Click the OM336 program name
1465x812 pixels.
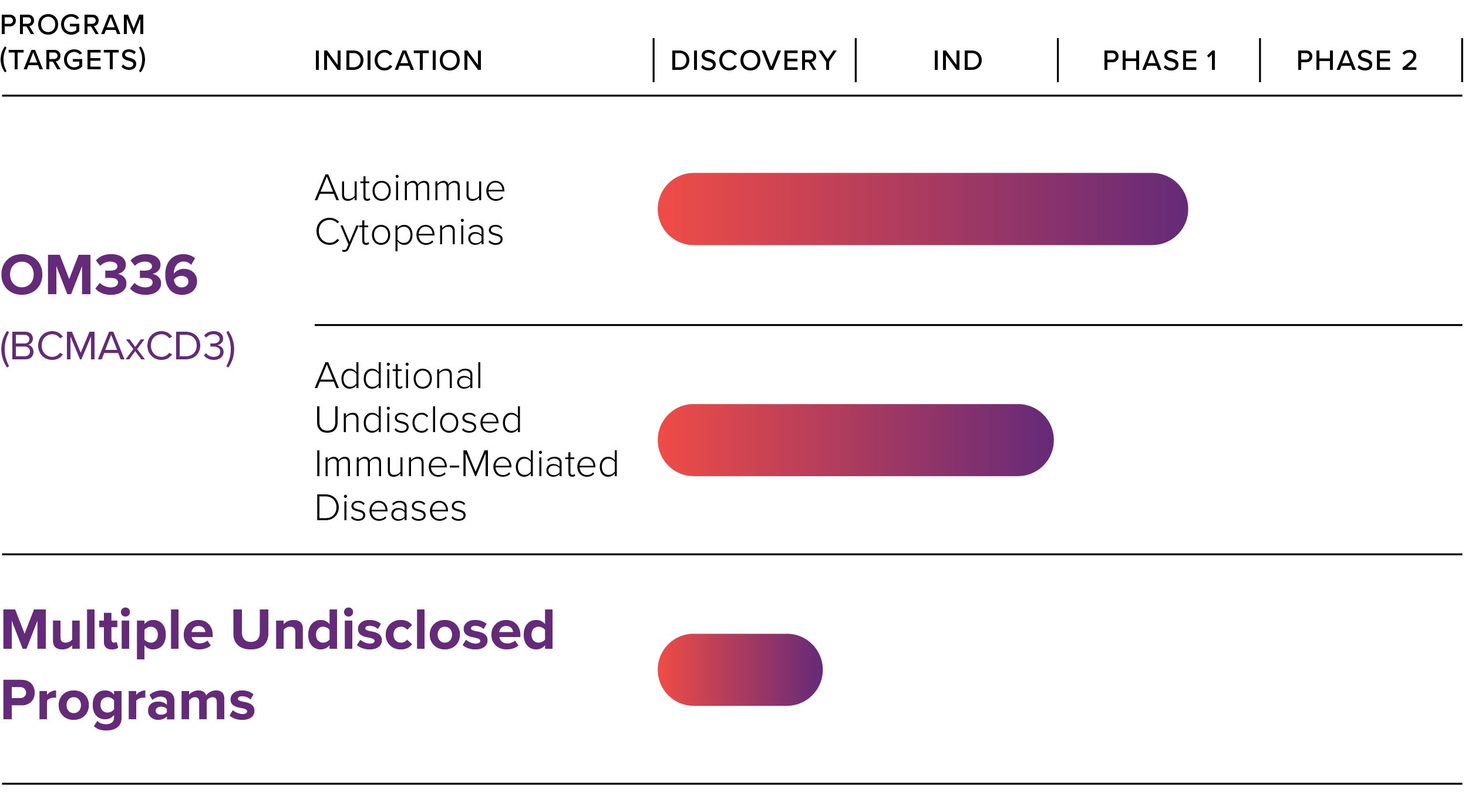click(x=99, y=275)
